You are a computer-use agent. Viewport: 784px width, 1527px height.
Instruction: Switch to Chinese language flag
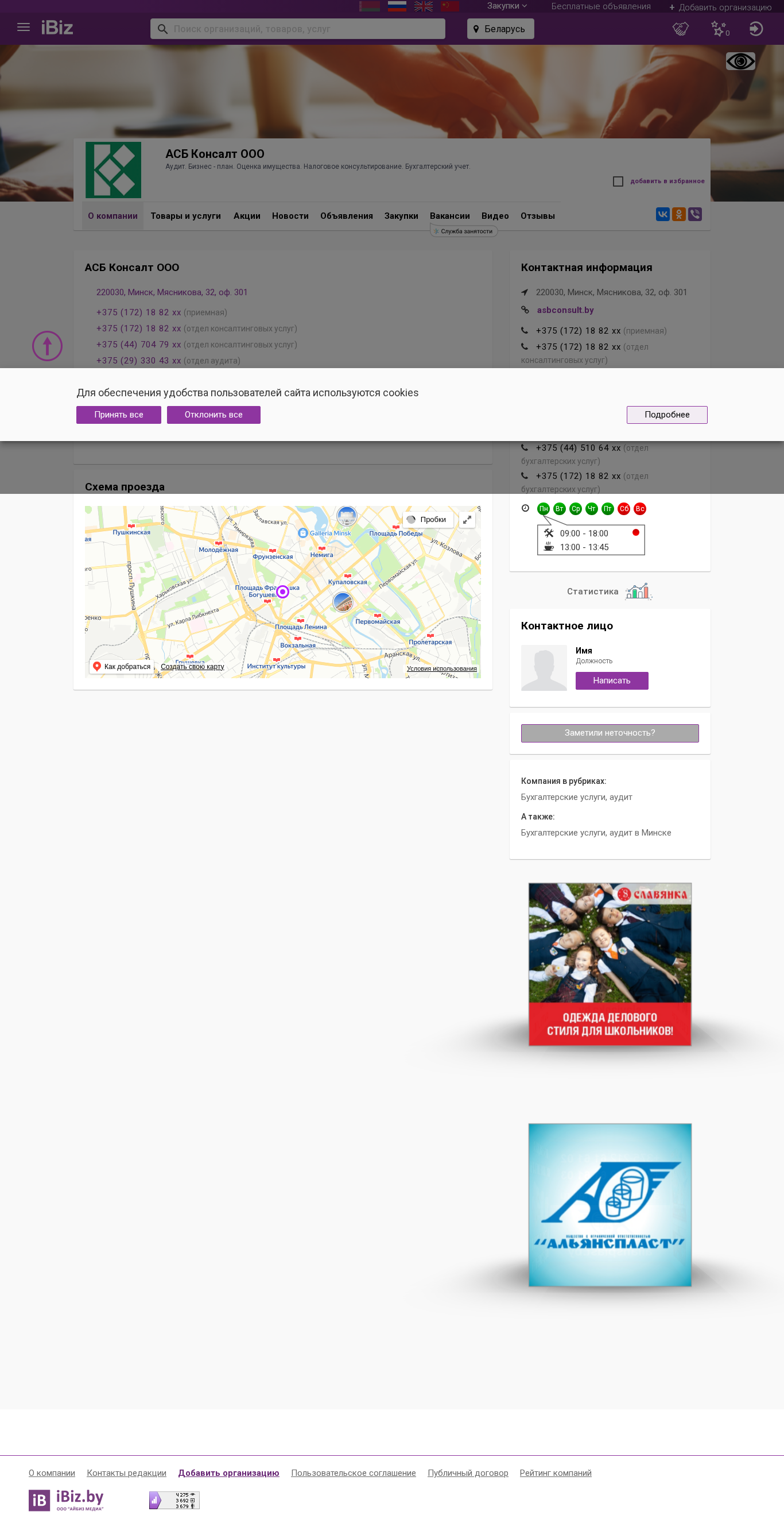pyautogui.click(x=450, y=6)
